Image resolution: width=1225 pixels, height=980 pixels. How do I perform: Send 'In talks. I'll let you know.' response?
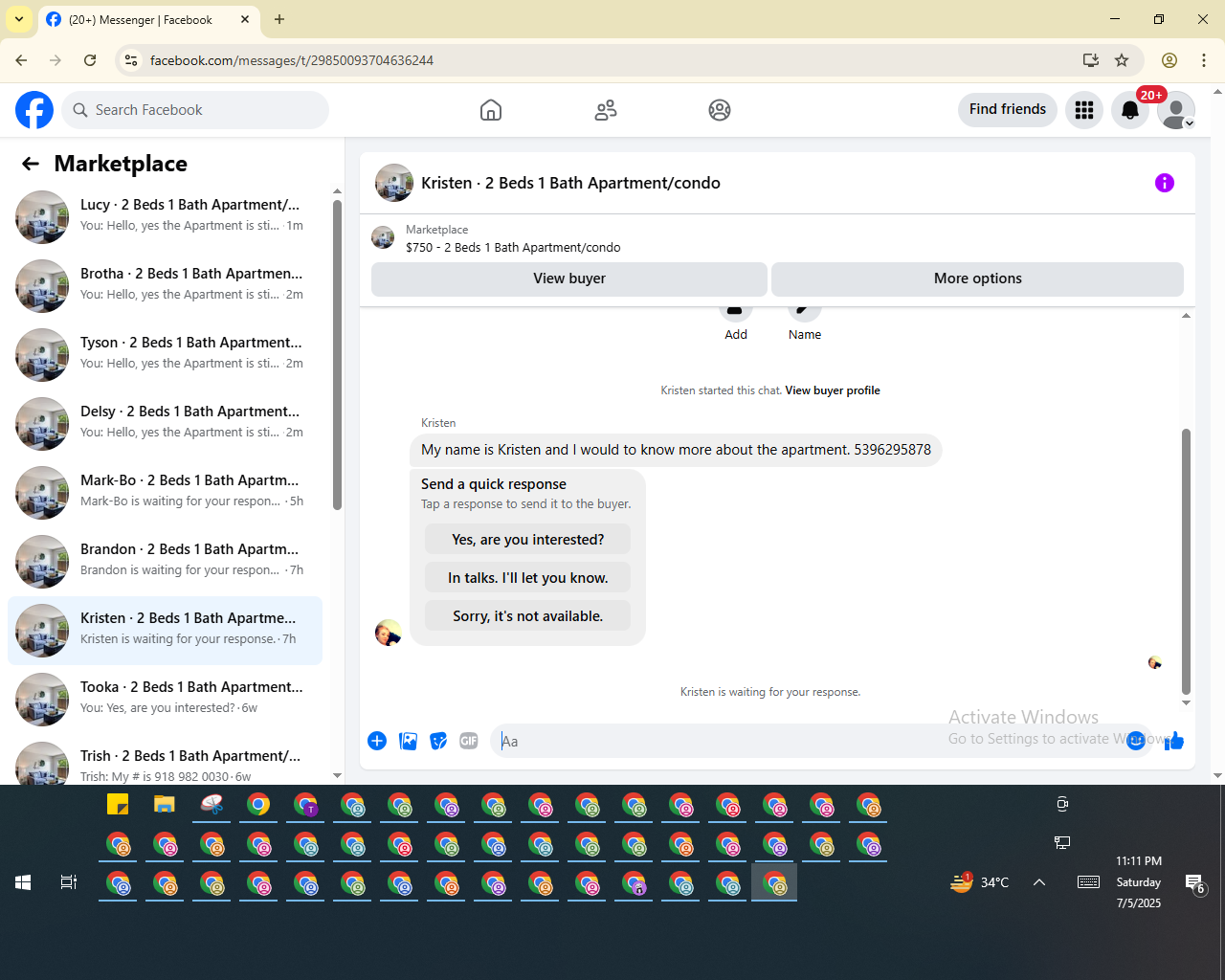click(528, 577)
